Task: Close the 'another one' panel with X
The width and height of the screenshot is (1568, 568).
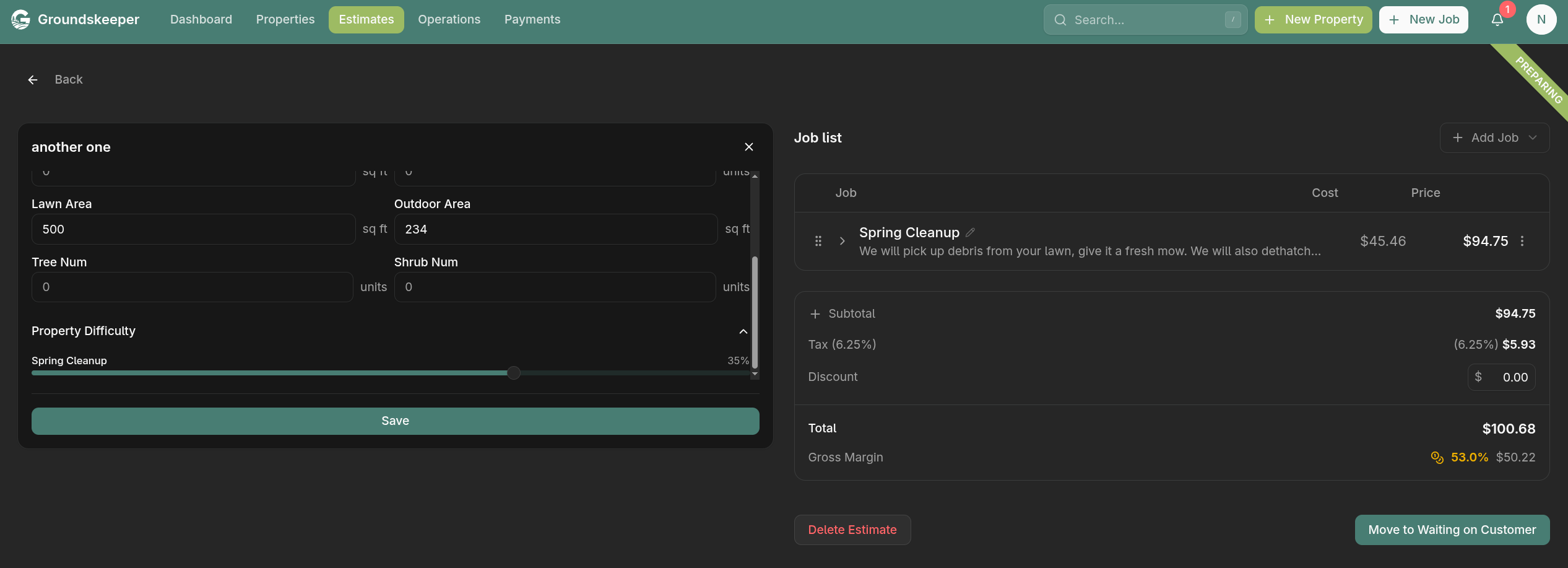Action: tap(748, 147)
